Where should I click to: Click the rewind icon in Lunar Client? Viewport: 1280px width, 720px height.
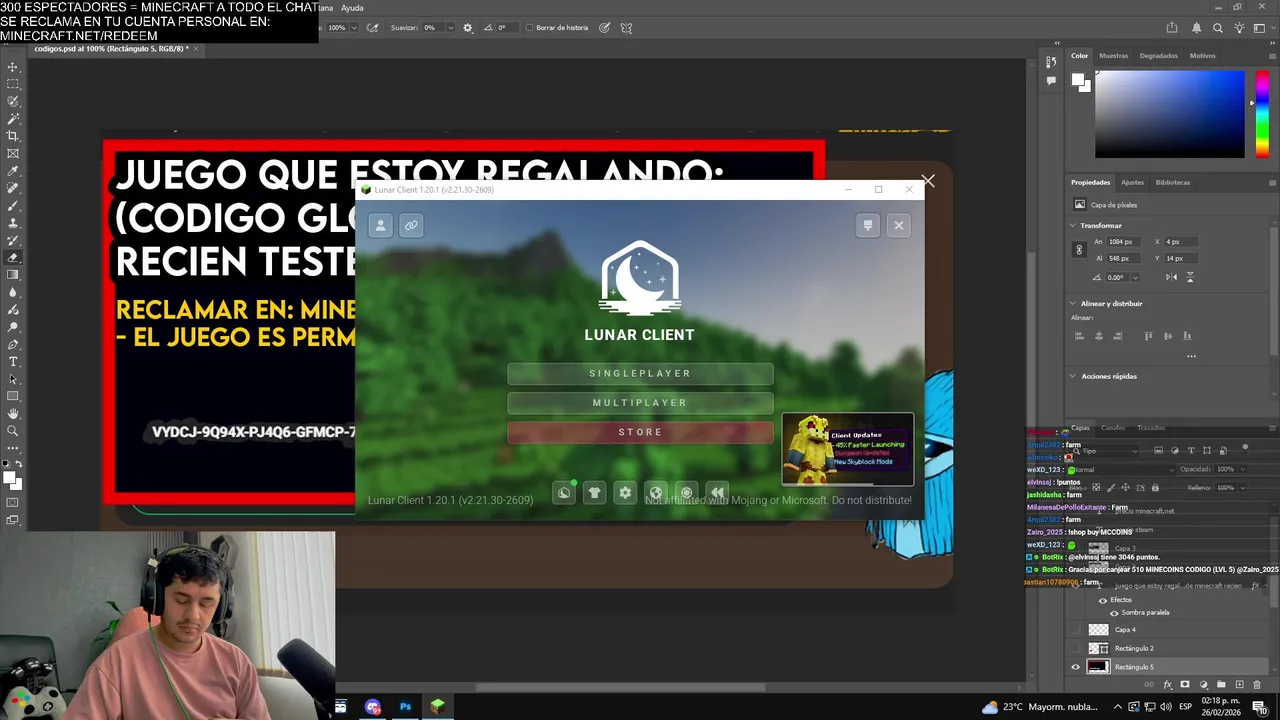(717, 492)
